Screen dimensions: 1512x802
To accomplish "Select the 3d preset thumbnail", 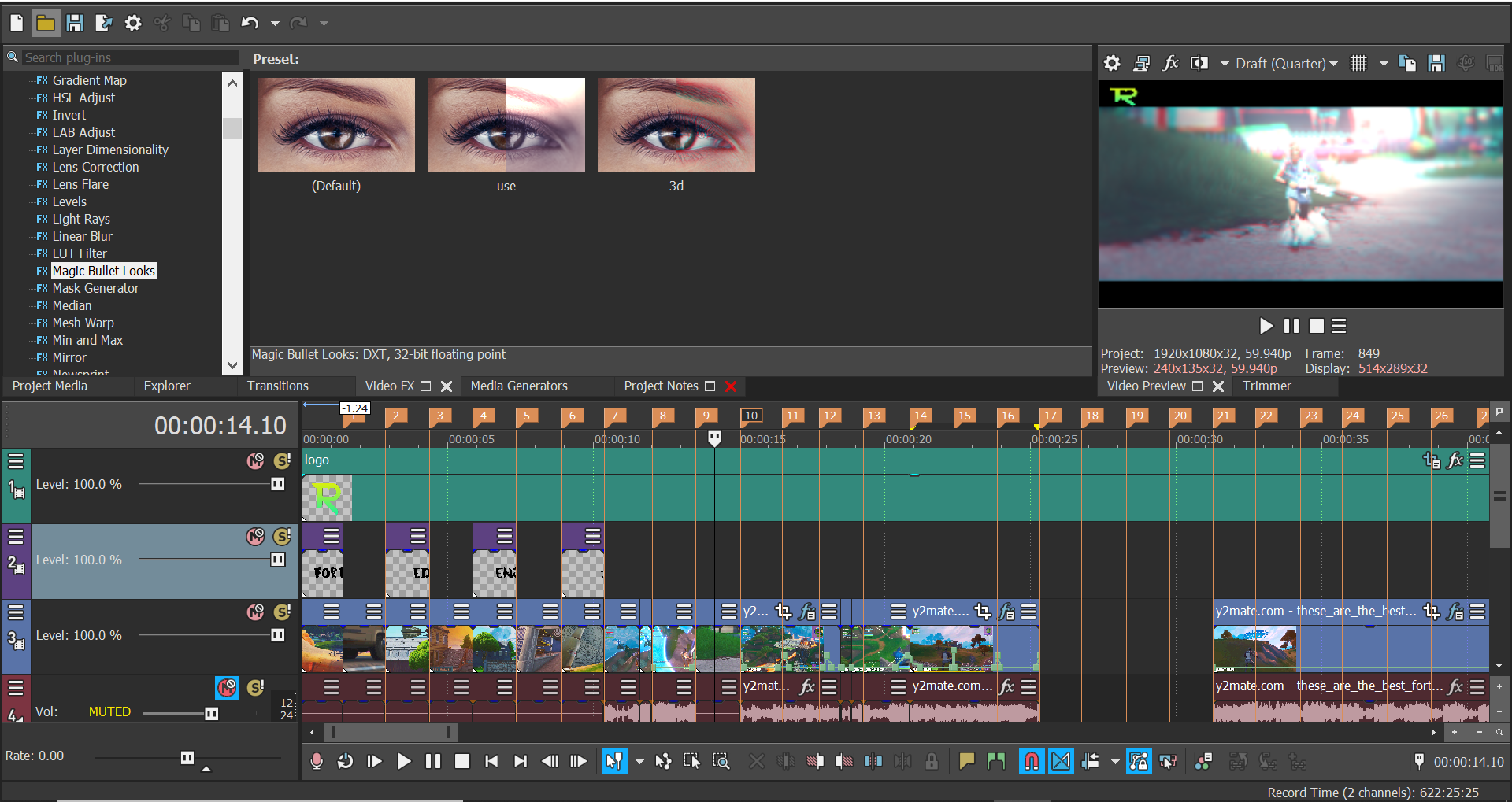I will pyautogui.click(x=676, y=125).
